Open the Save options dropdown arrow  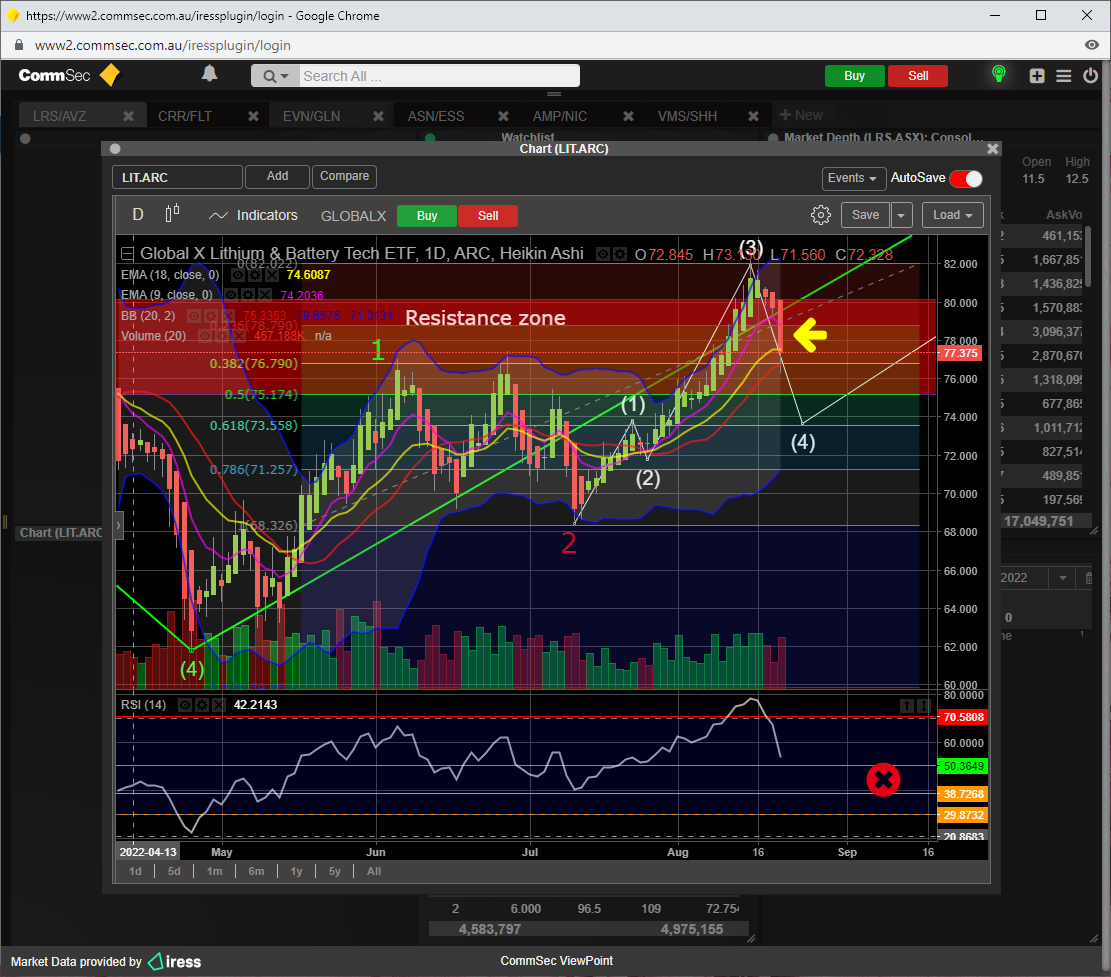click(x=901, y=215)
